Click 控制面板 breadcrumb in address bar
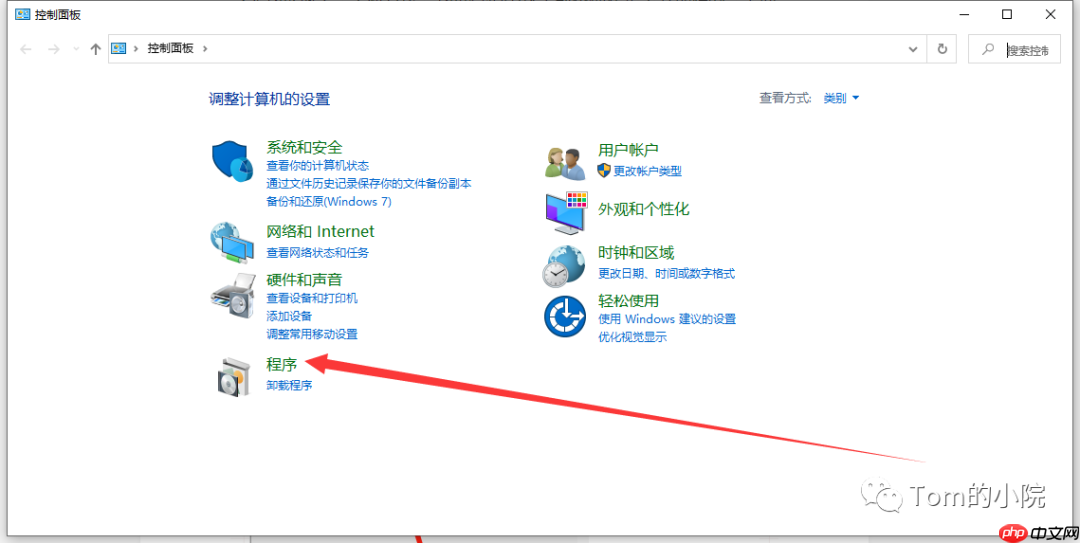1080x543 pixels. tap(171, 48)
